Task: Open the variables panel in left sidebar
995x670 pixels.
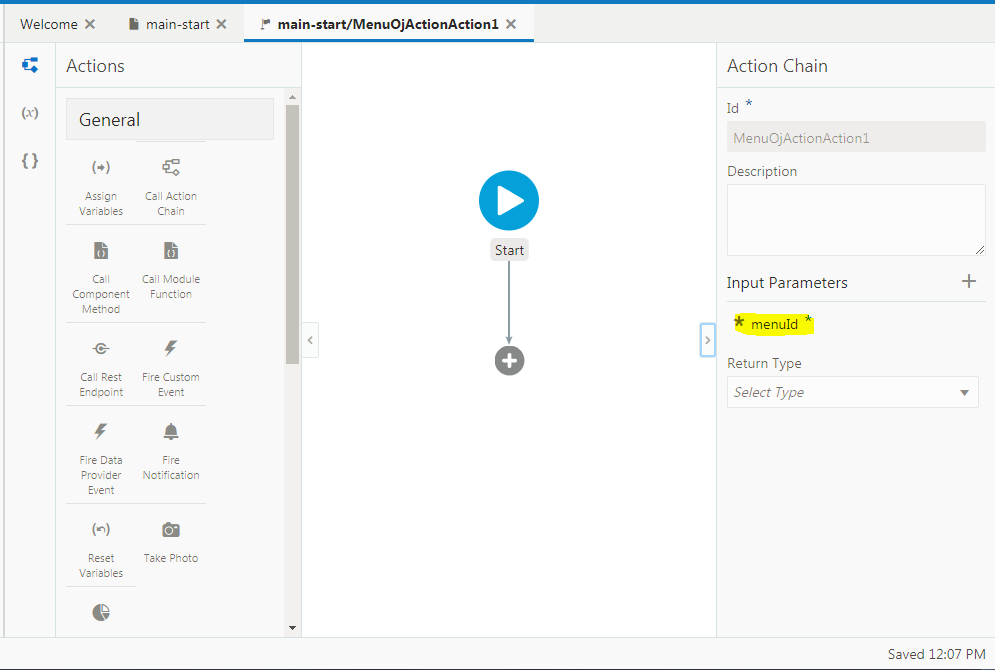Action: coord(29,112)
